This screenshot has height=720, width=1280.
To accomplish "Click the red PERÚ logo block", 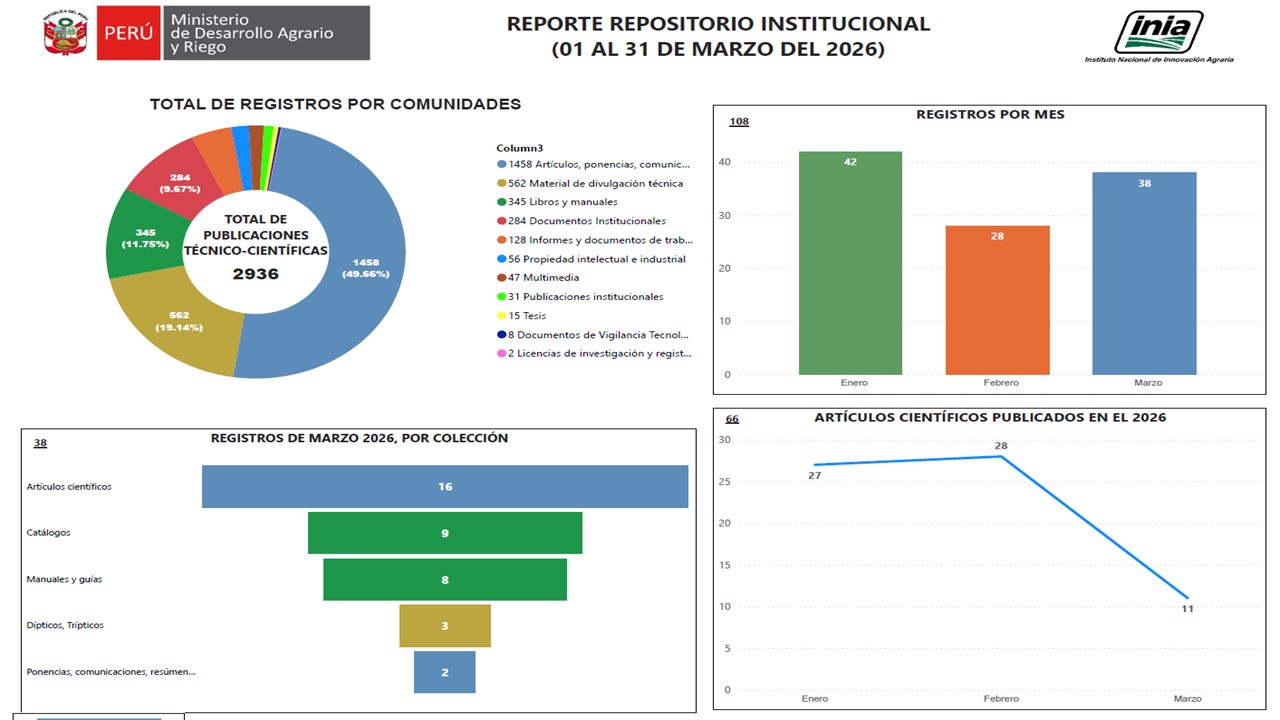I will (129, 33).
